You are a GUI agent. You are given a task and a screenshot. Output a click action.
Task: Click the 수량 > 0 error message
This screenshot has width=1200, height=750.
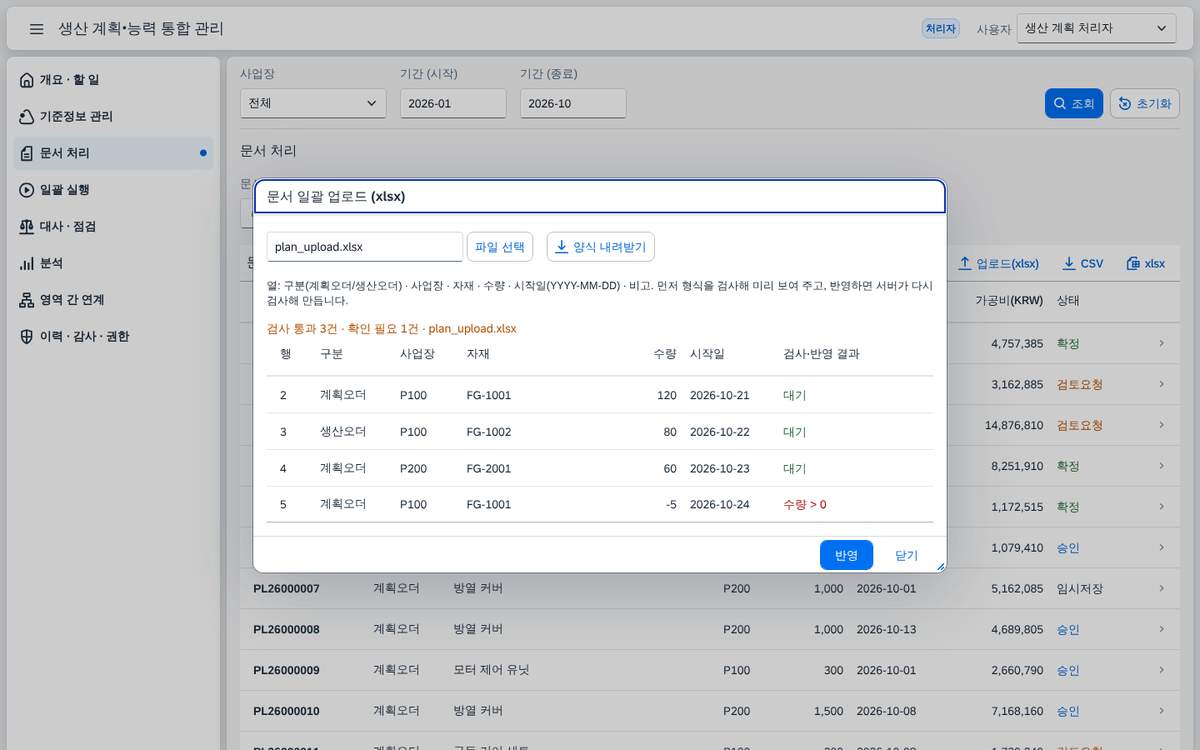pyautogui.click(x=805, y=504)
